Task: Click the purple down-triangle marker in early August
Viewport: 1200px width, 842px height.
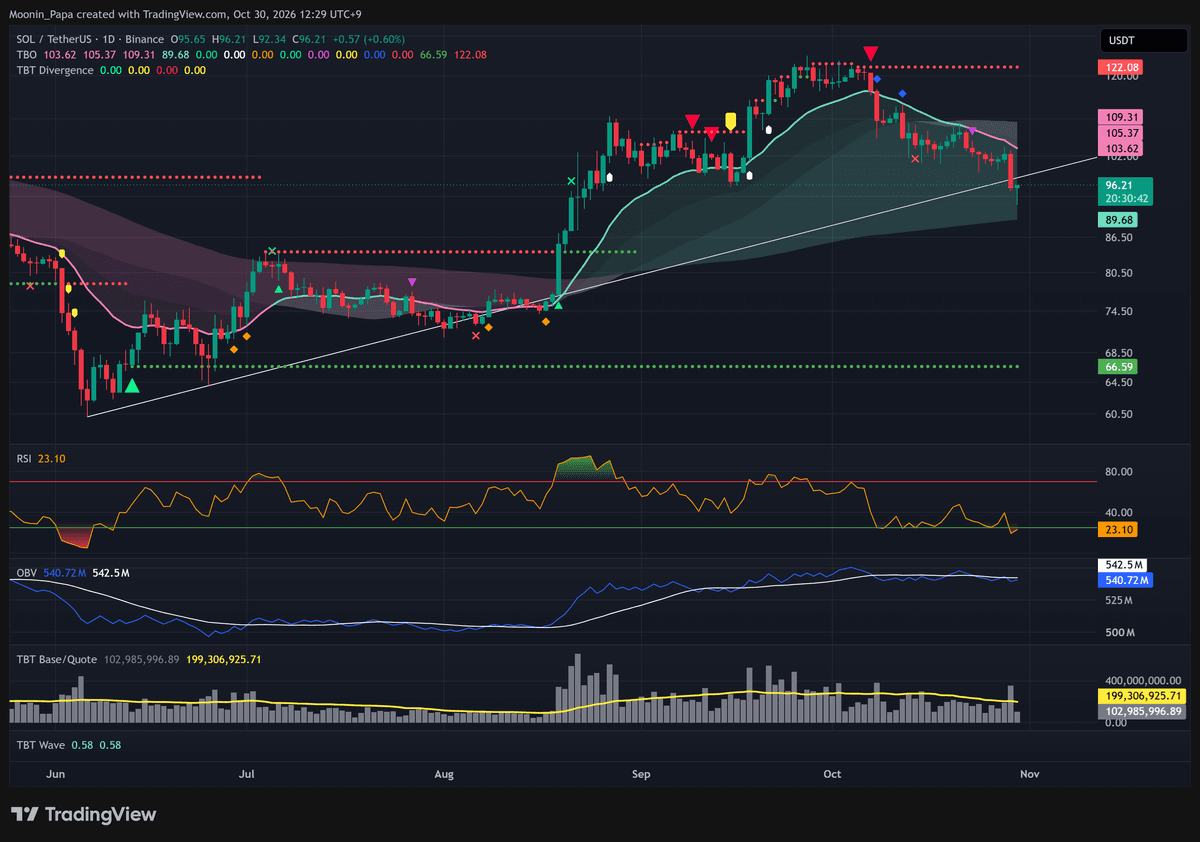Action: click(x=412, y=283)
